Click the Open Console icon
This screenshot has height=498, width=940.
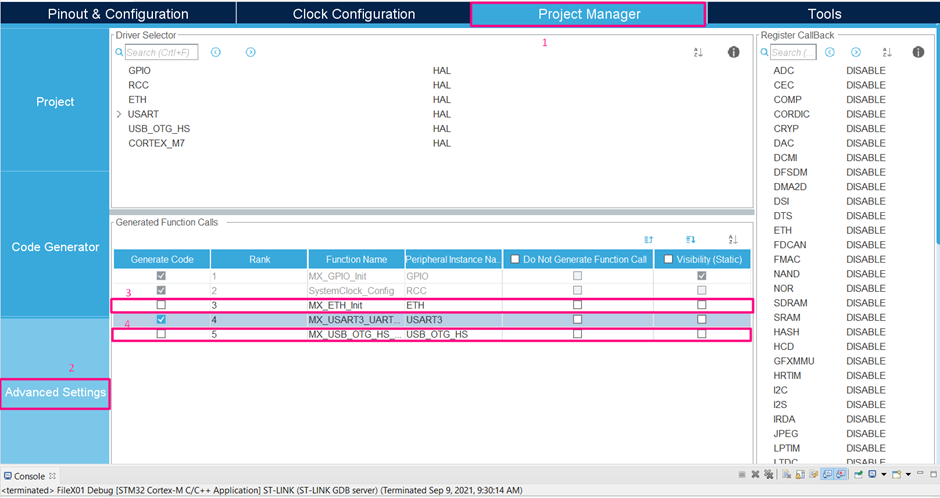pyautogui.click(x=896, y=475)
